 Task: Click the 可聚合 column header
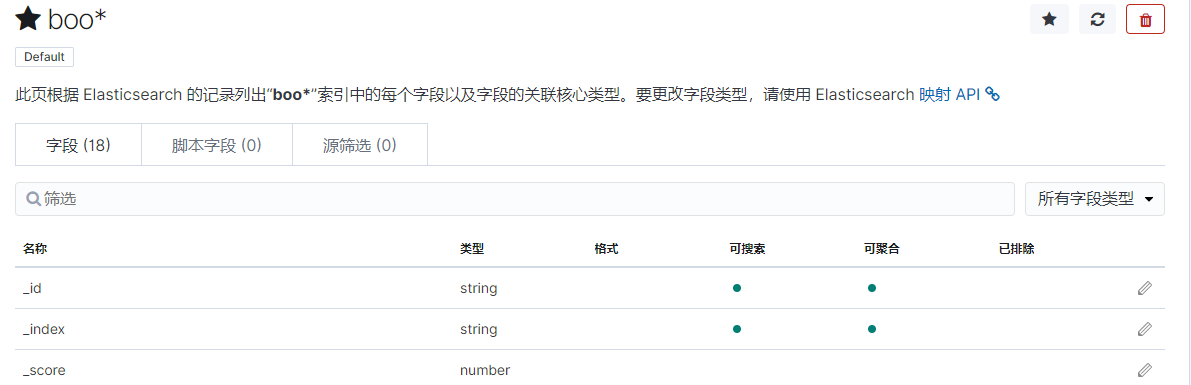tap(882, 248)
